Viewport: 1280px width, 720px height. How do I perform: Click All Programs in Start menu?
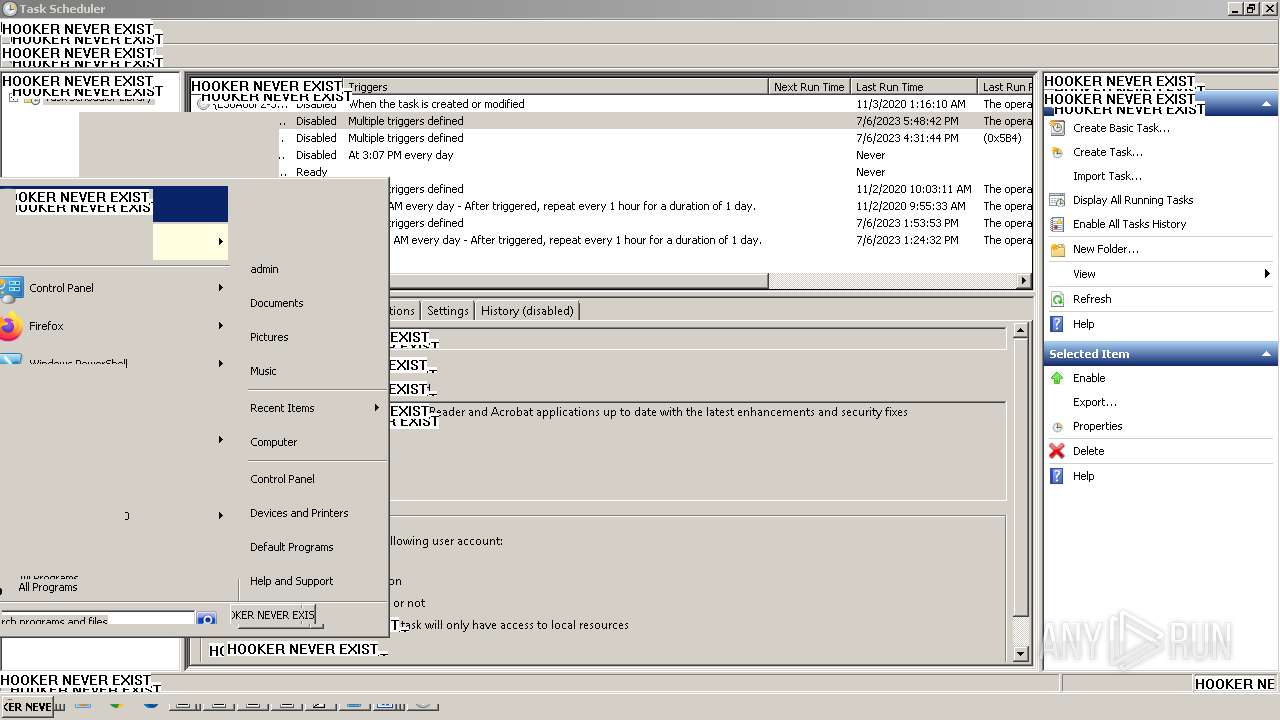point(47,587)
